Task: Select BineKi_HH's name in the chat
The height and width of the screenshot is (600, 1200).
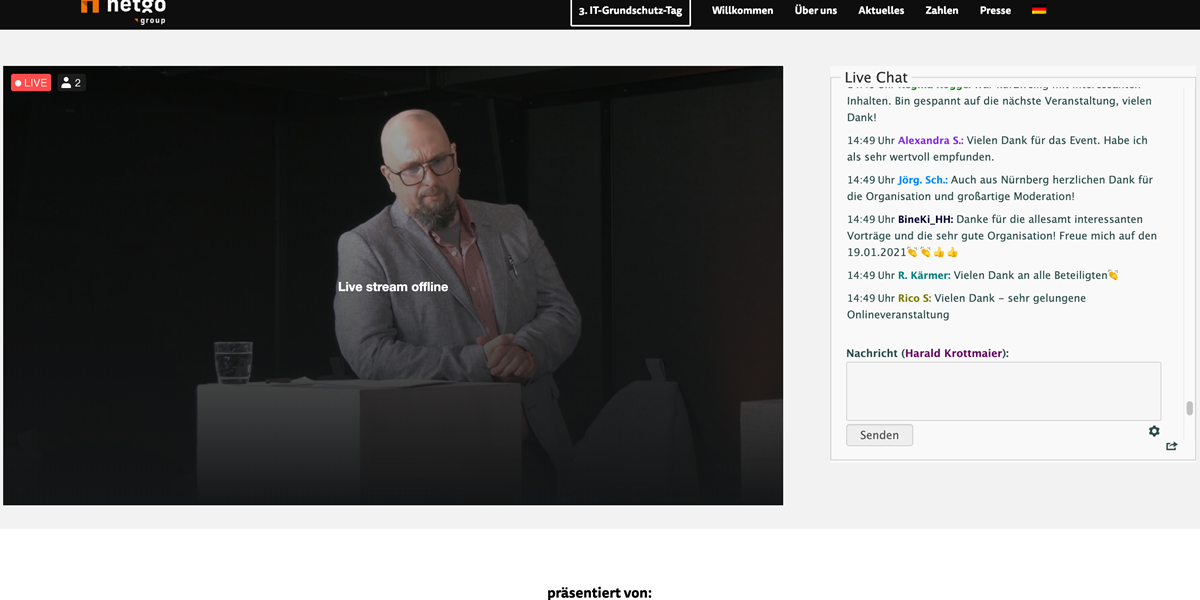Action: point(925,219)
